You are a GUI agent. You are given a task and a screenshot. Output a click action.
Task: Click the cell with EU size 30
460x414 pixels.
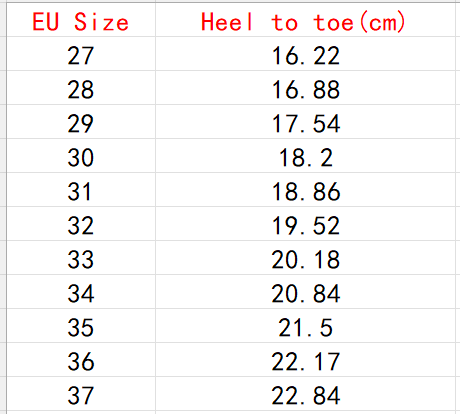click(x=81, y=156)
